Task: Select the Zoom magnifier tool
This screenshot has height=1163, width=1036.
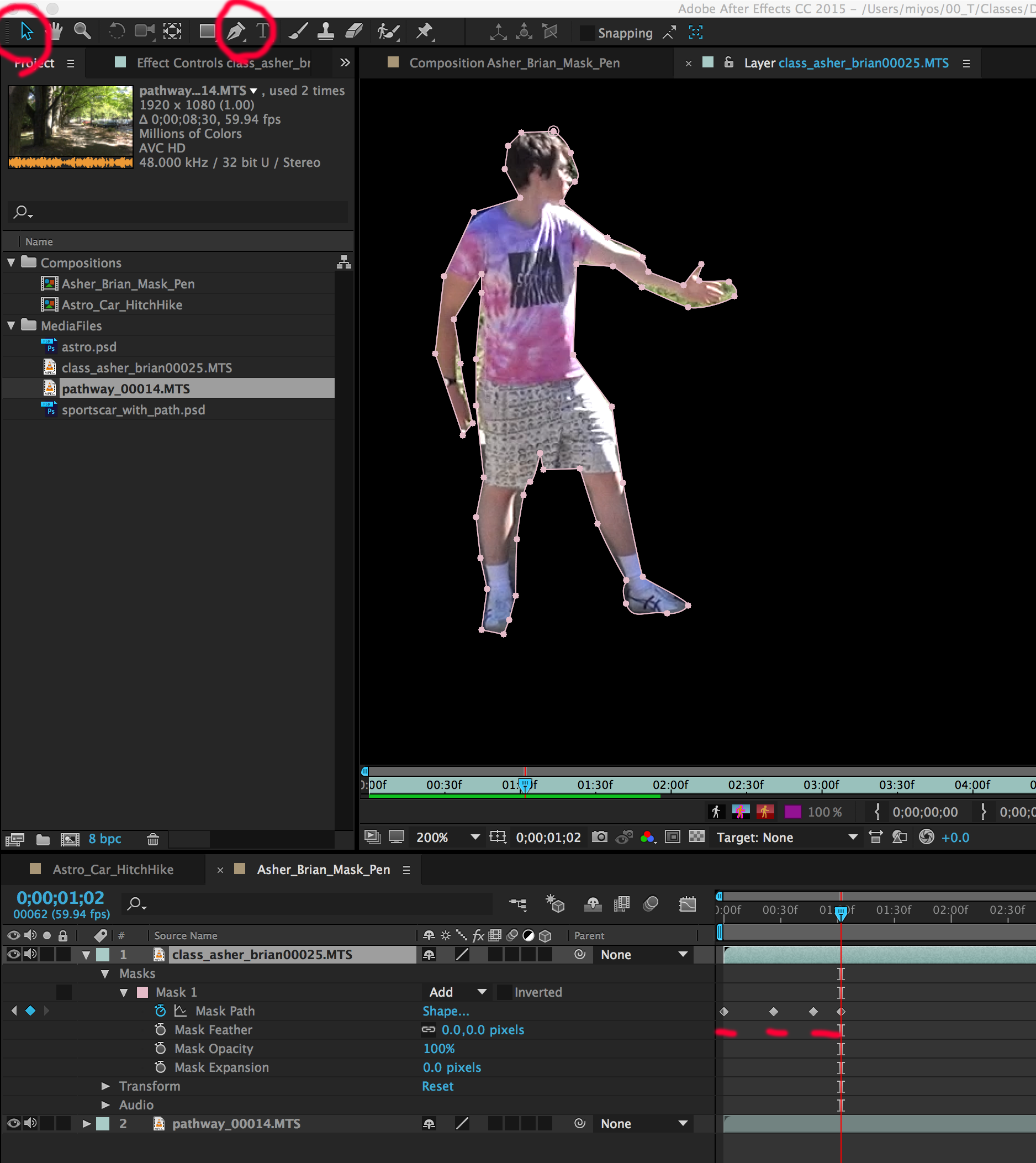Action: click(x=82, y=31)
